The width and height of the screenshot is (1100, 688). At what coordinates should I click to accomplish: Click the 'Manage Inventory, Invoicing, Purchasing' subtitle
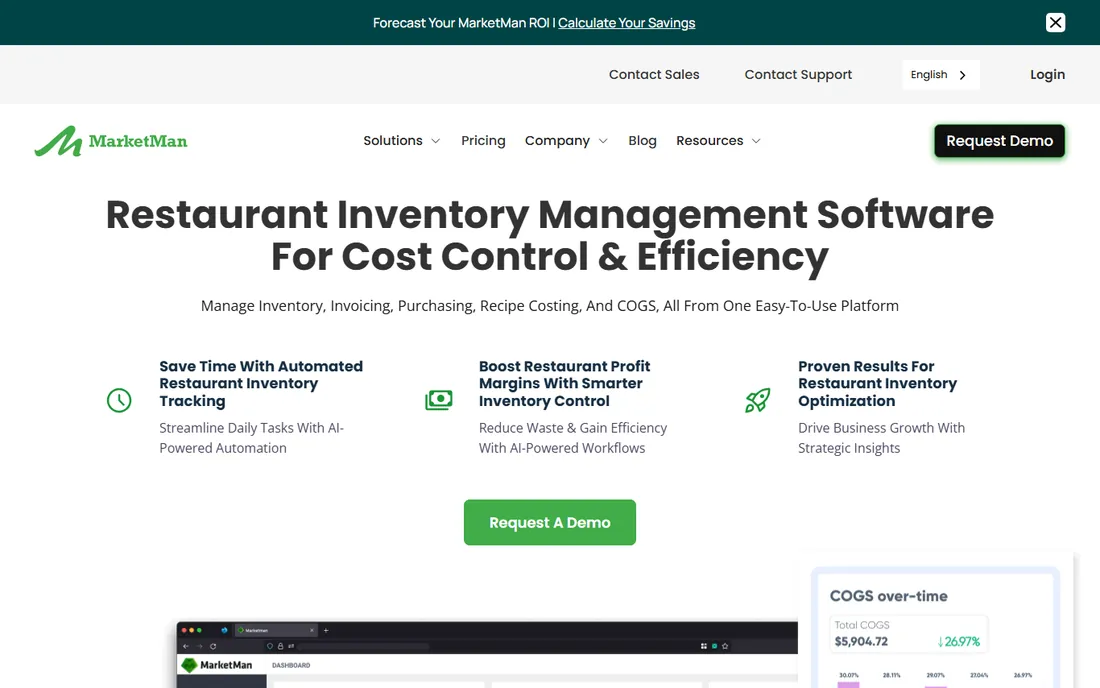550,306
